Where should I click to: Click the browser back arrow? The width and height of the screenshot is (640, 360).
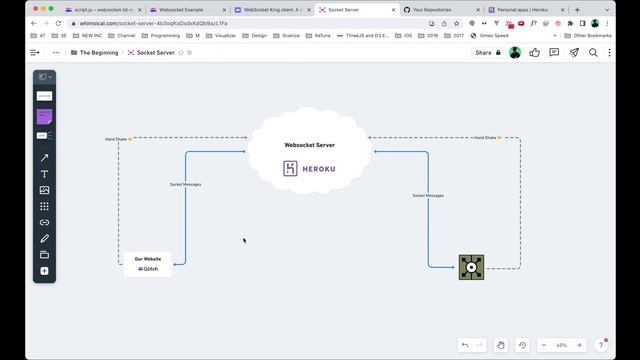pyautogui.click(x=33, y=24)
